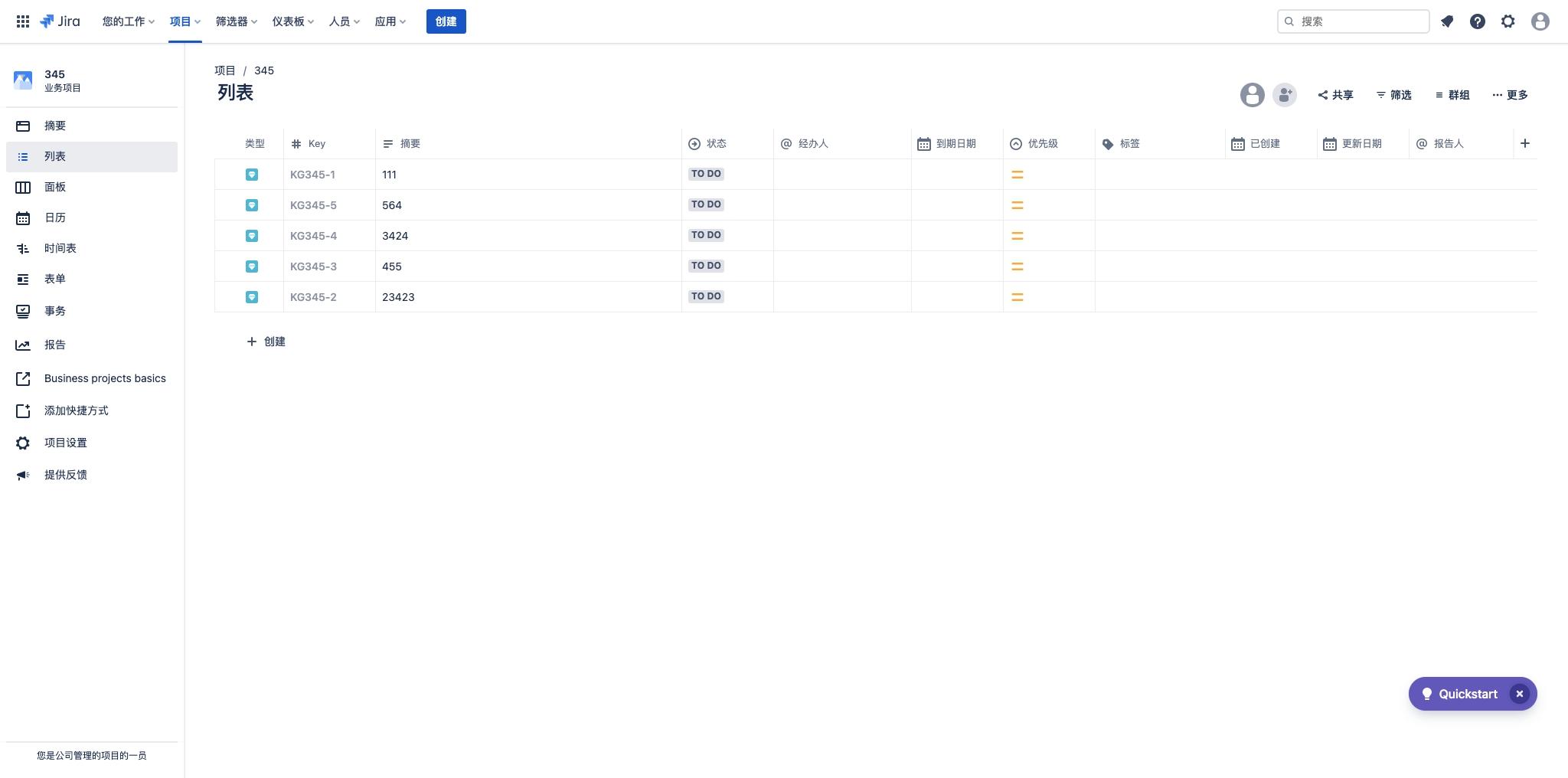Click the 标签 column header

pyautogui.click(x=1160, y=143)
